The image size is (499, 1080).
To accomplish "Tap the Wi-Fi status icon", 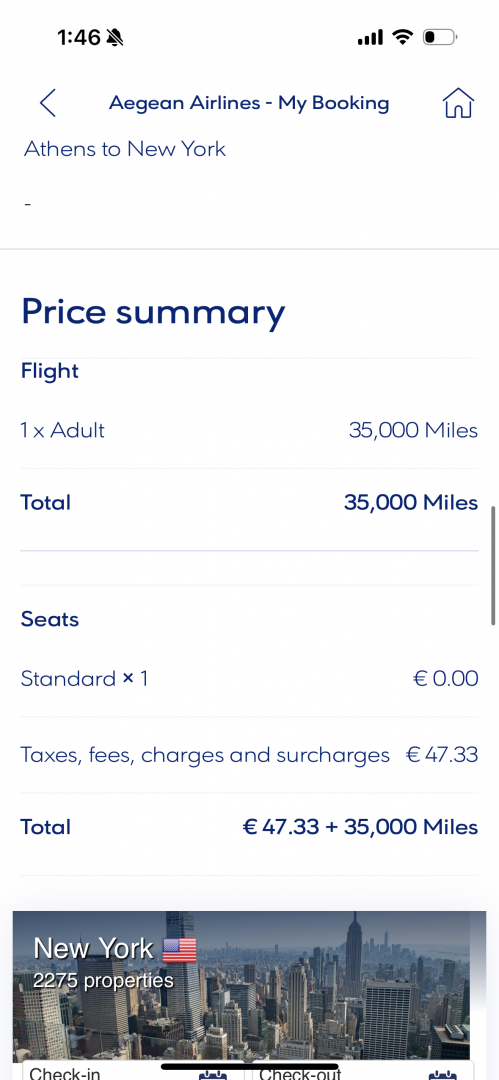I will [401, 37].
